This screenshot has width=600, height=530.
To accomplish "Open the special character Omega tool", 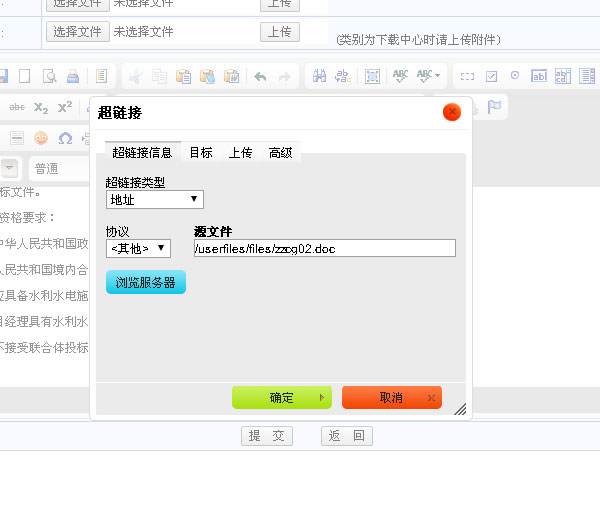I will [x=65, y=137].
